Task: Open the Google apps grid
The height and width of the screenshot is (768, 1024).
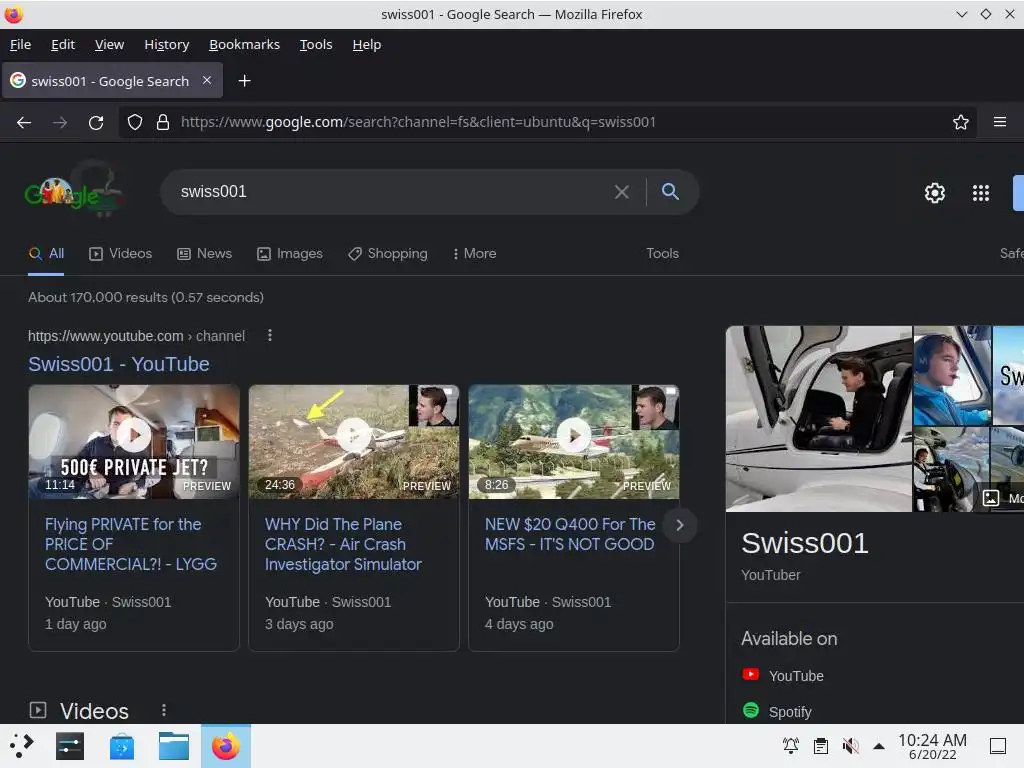Action: pyautogui.click(x=981, y=193)
